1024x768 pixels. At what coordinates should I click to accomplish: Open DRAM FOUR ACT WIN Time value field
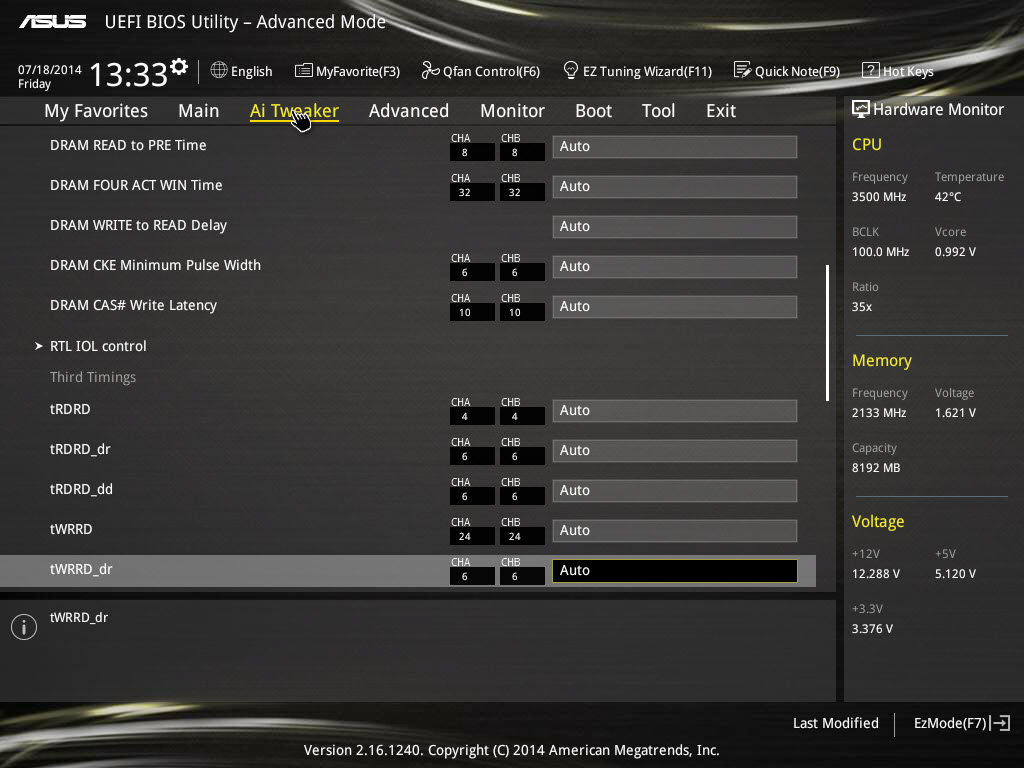(x=675, y=186)
